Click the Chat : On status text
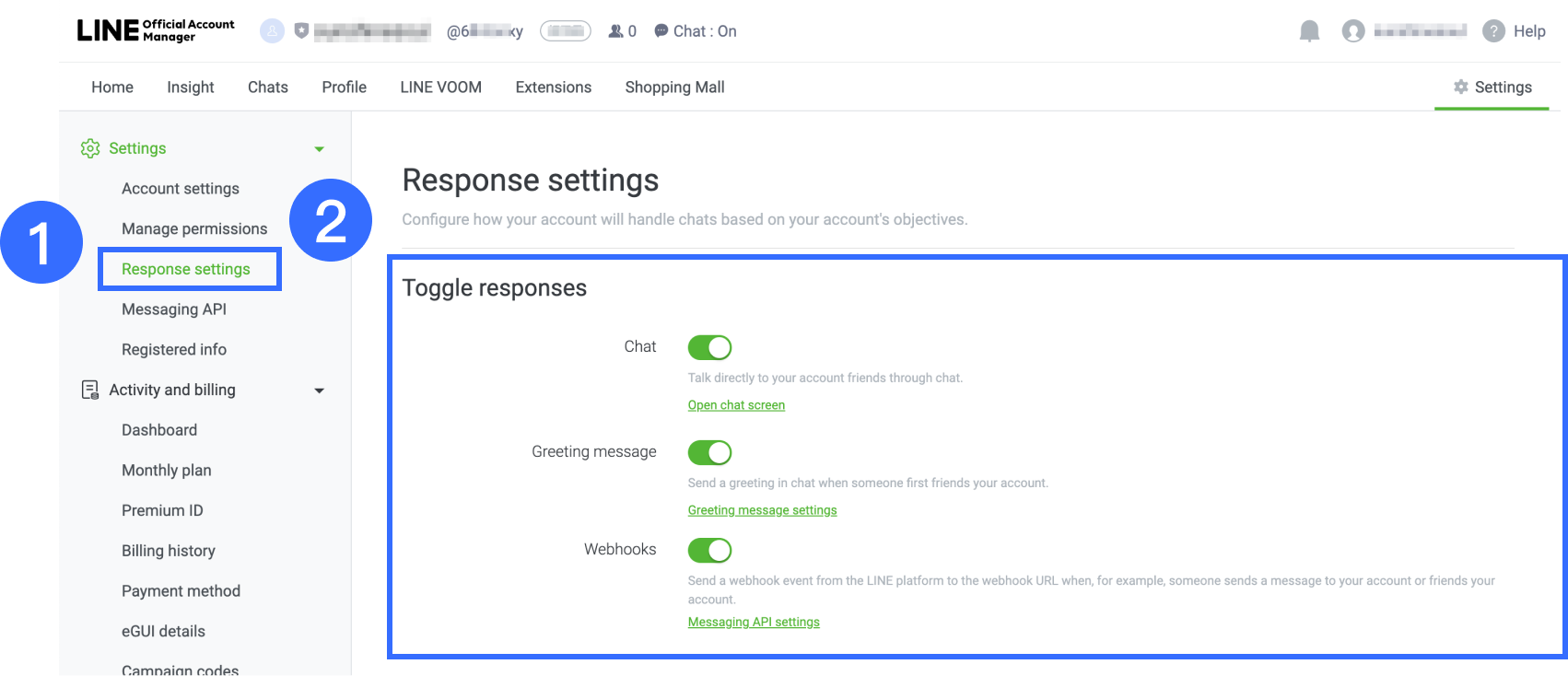1568x676 pixels. [705, 31]
